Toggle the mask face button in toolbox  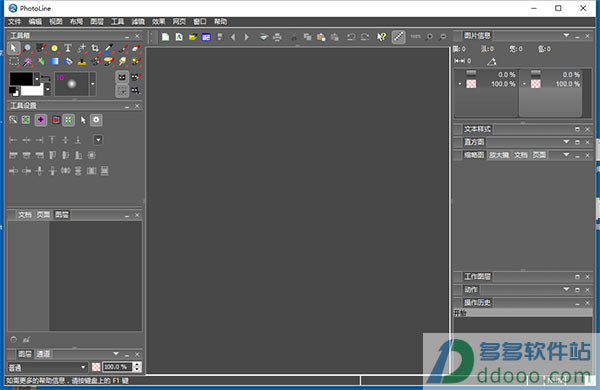coord(122,77)
